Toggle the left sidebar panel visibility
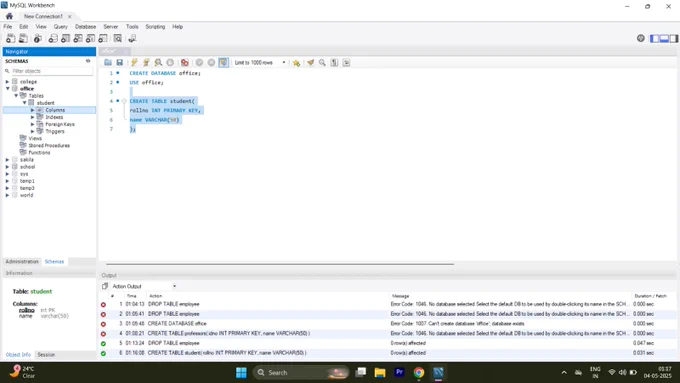Image resolution: width=680 pixels, height=383 pixels. pyautogui.click(x=654, y=39)
